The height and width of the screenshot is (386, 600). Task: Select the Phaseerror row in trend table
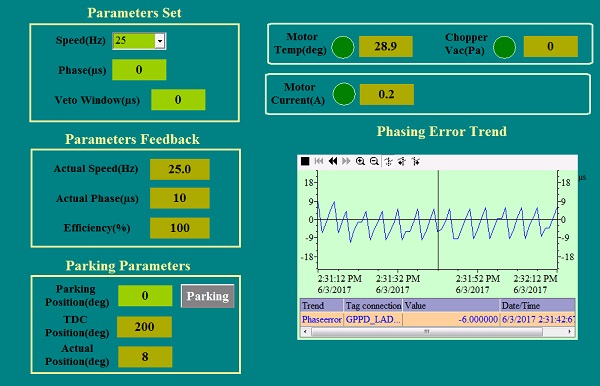tap(437, 319)
